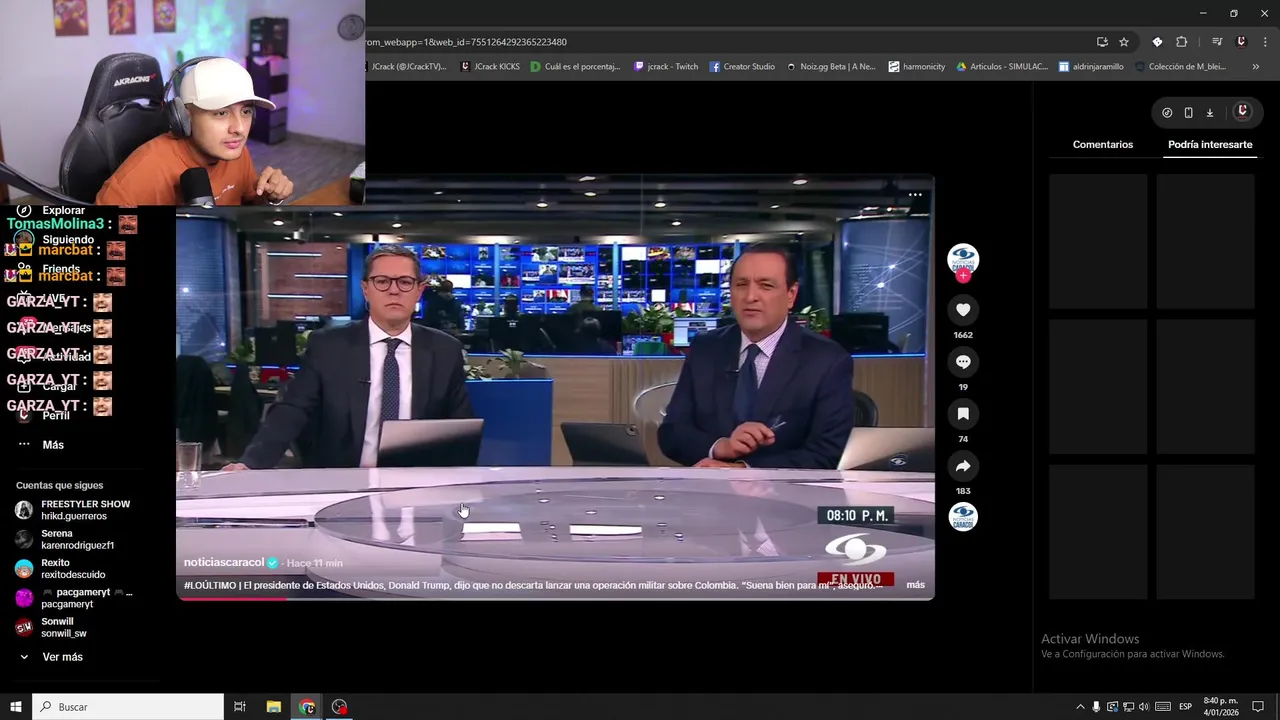Viewport: 1280px width, 720px height.
Task: Click the white tag extension icon
Action: click(x=1157, y=42)
